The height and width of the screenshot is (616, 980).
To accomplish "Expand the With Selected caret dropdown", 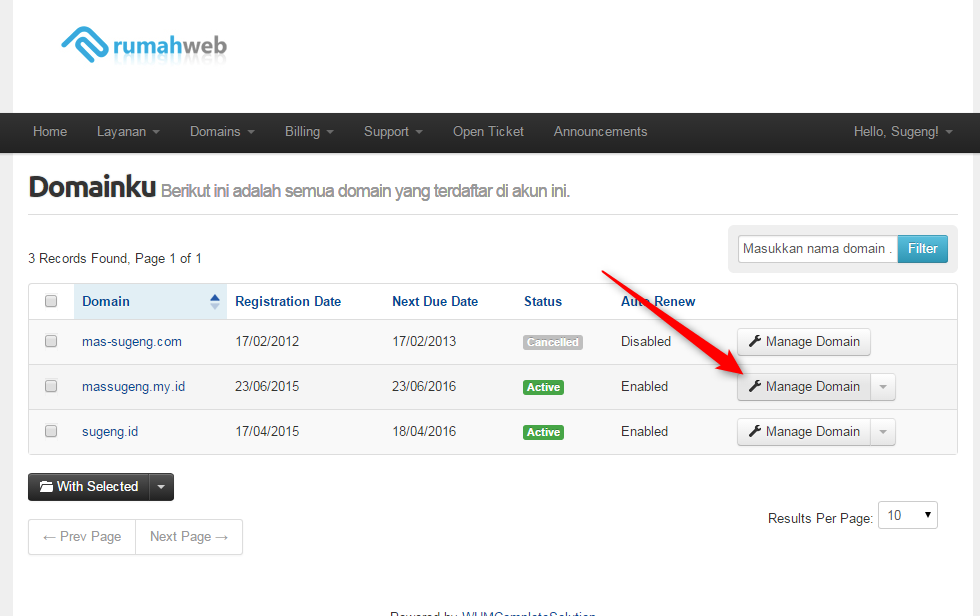I will click(161, 487).
